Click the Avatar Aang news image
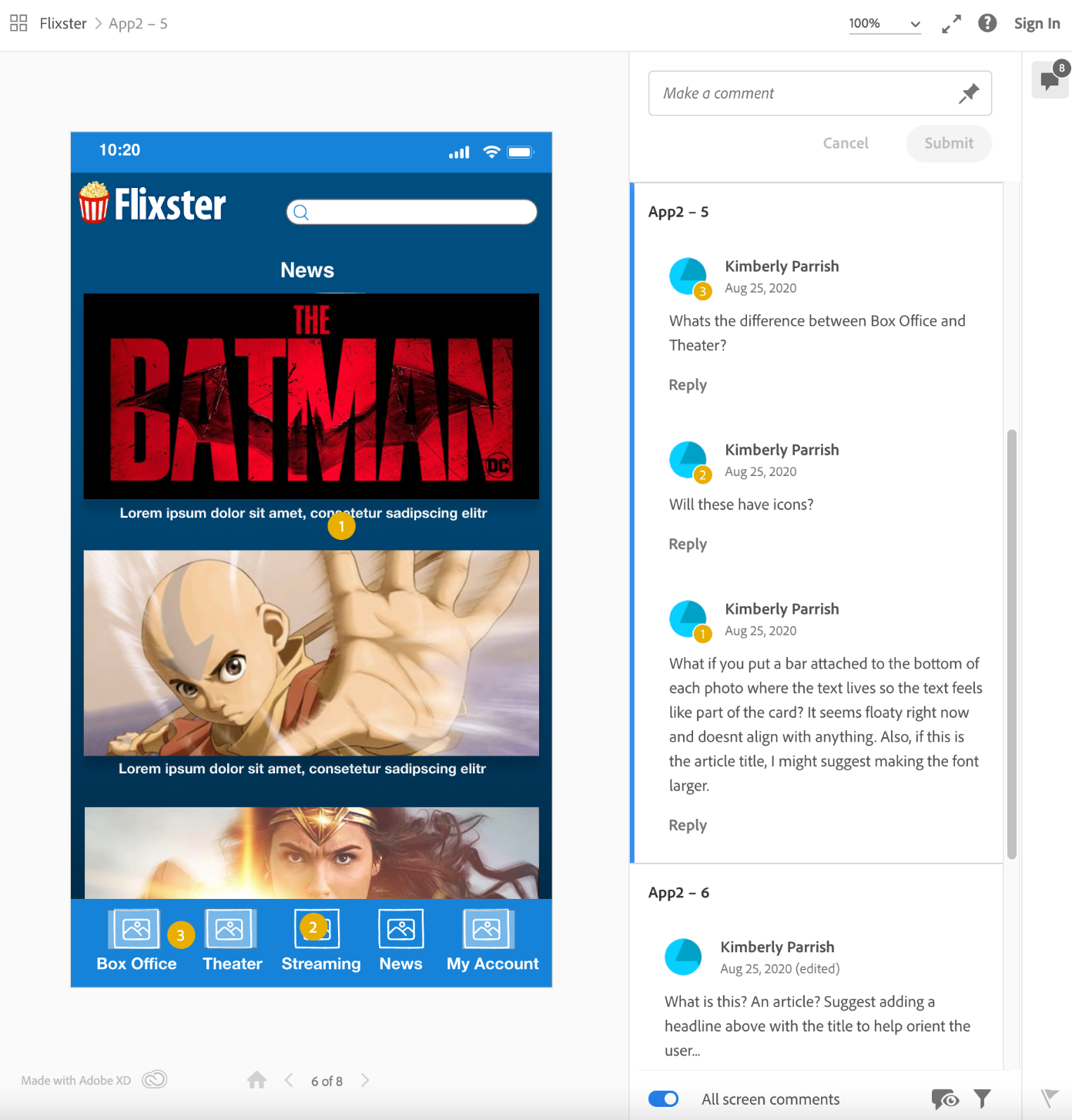The height and width of the screenshot is (1120, 1072). point(311,653)
